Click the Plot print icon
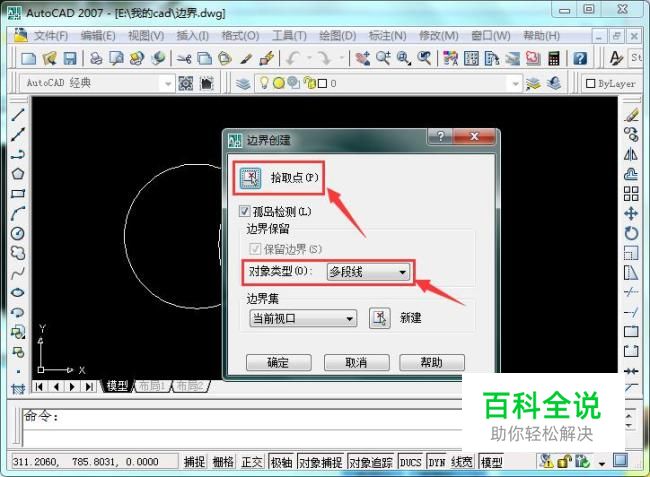This screenshot has height=477, width=650. coord(96,58)
